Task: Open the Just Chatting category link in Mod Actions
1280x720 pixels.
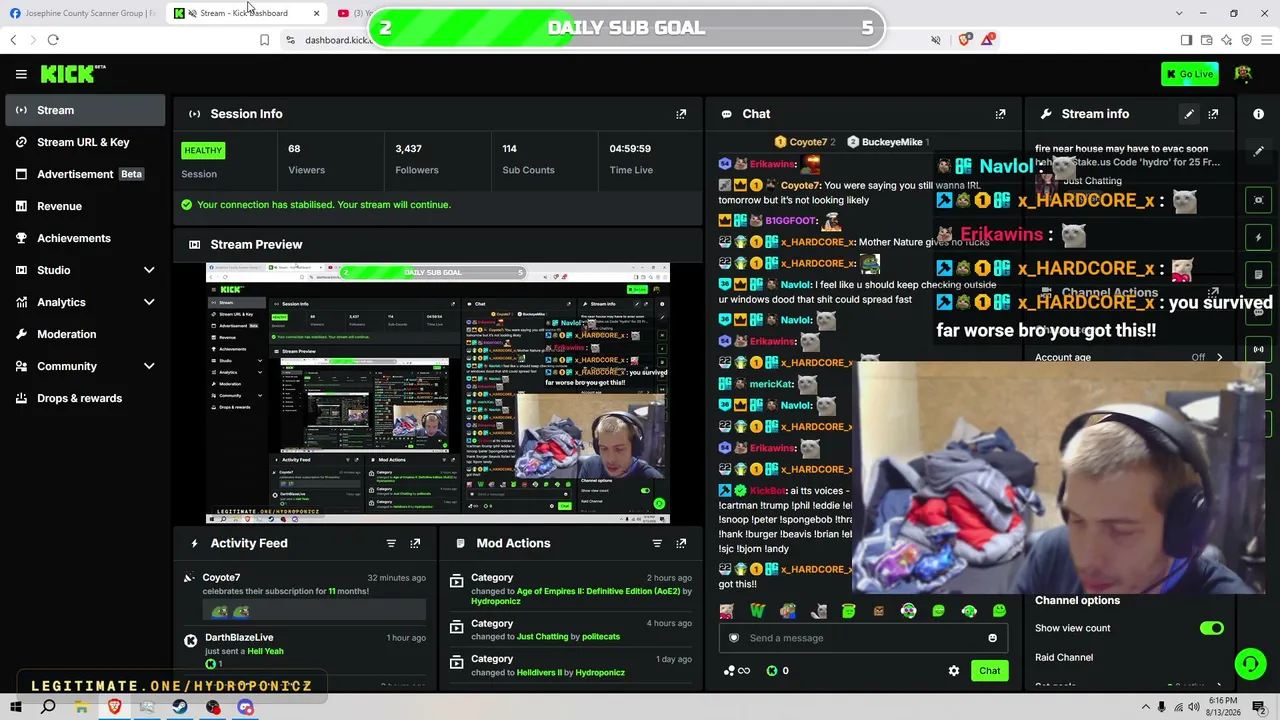Action: 542,637
